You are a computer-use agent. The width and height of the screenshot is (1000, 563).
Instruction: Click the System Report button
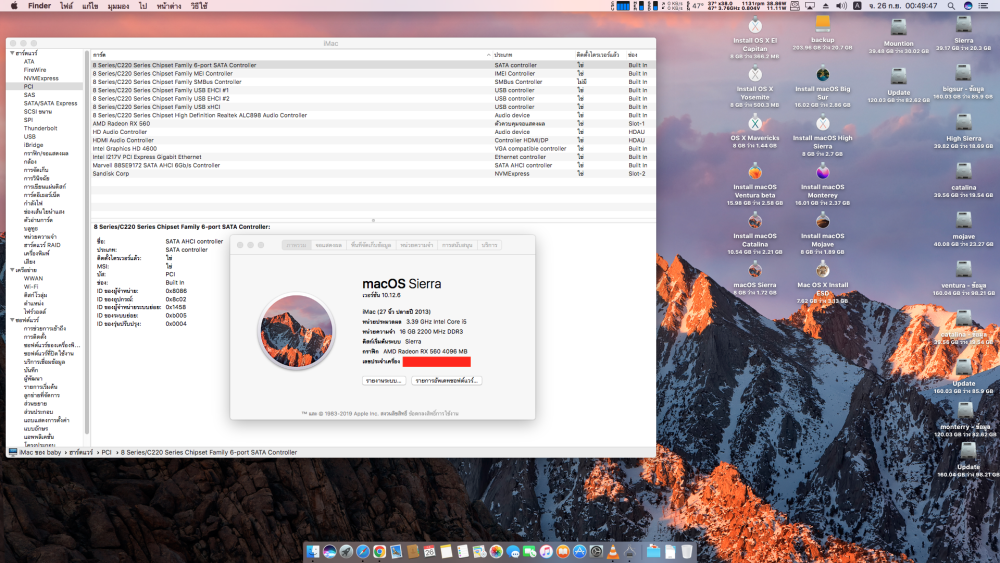click(384, 381)
